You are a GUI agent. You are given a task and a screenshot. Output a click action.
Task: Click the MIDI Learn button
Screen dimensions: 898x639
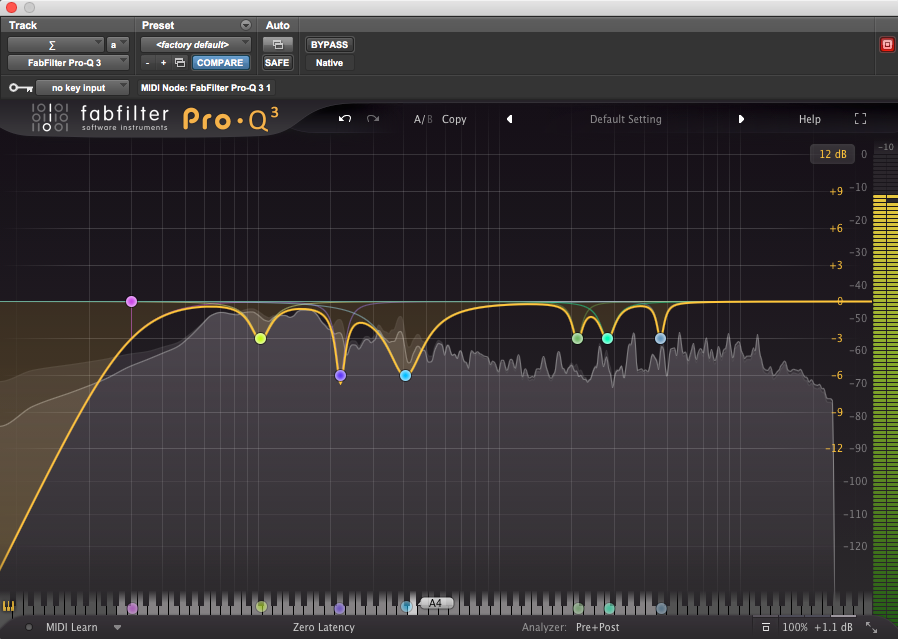point(72,628)
